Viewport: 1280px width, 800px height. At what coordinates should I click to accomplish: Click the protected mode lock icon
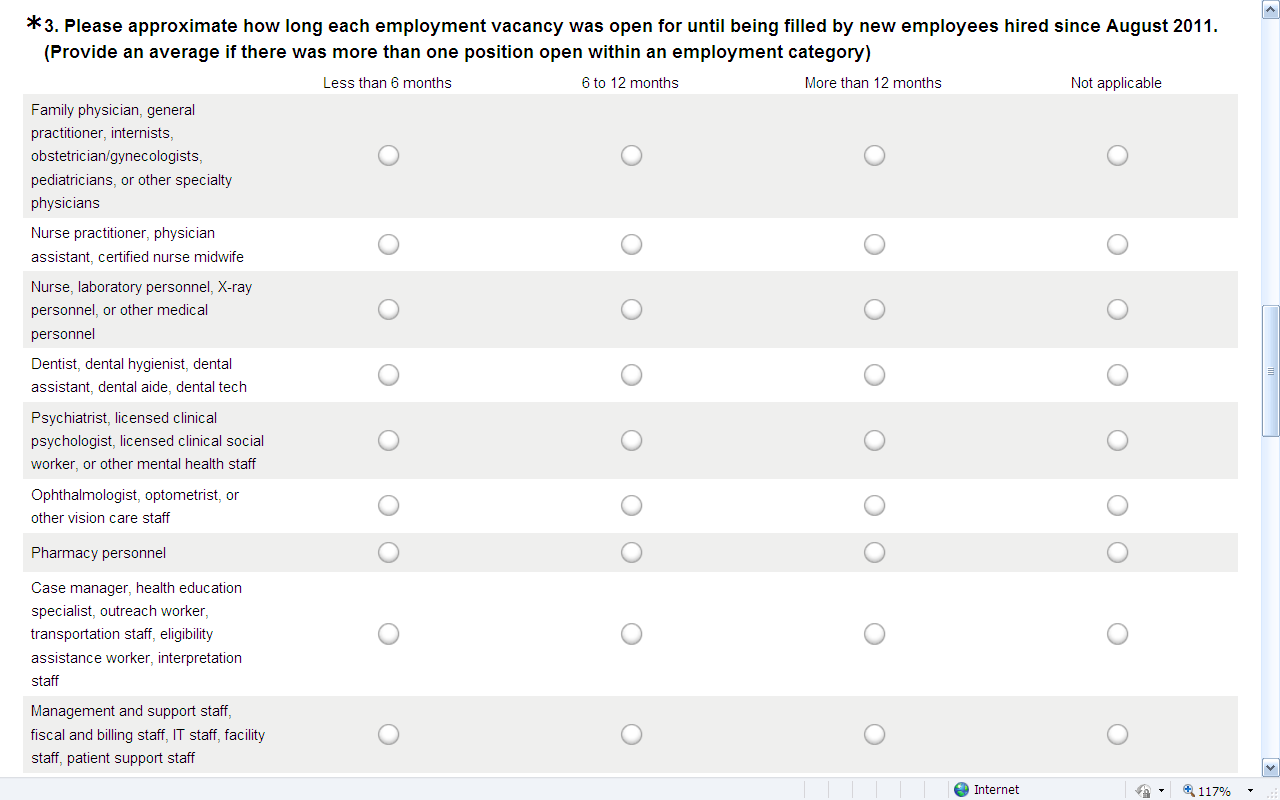(x=1144, y=790)
